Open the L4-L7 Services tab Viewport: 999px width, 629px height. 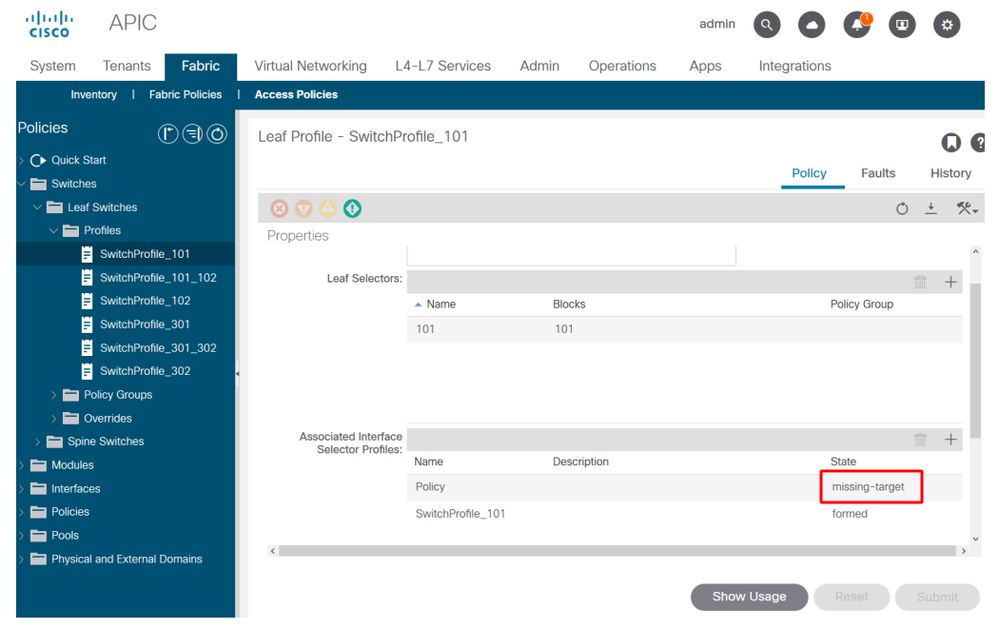[x=443, y=66]
